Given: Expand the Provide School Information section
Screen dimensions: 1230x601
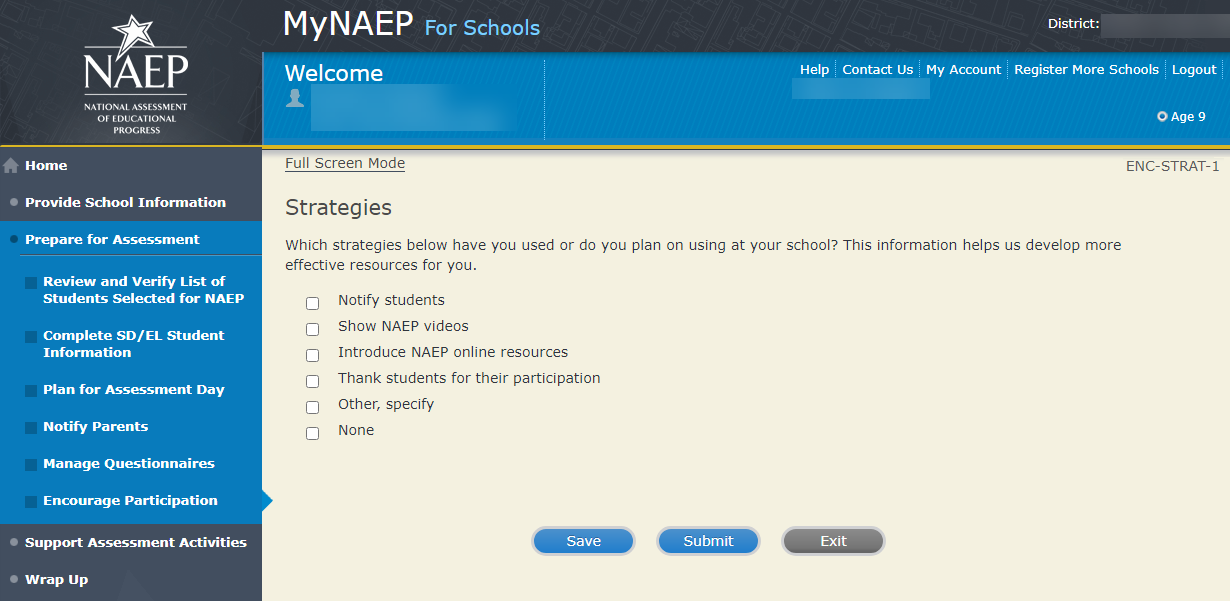Looking at the screenshot, I should (x=125, y=202).
